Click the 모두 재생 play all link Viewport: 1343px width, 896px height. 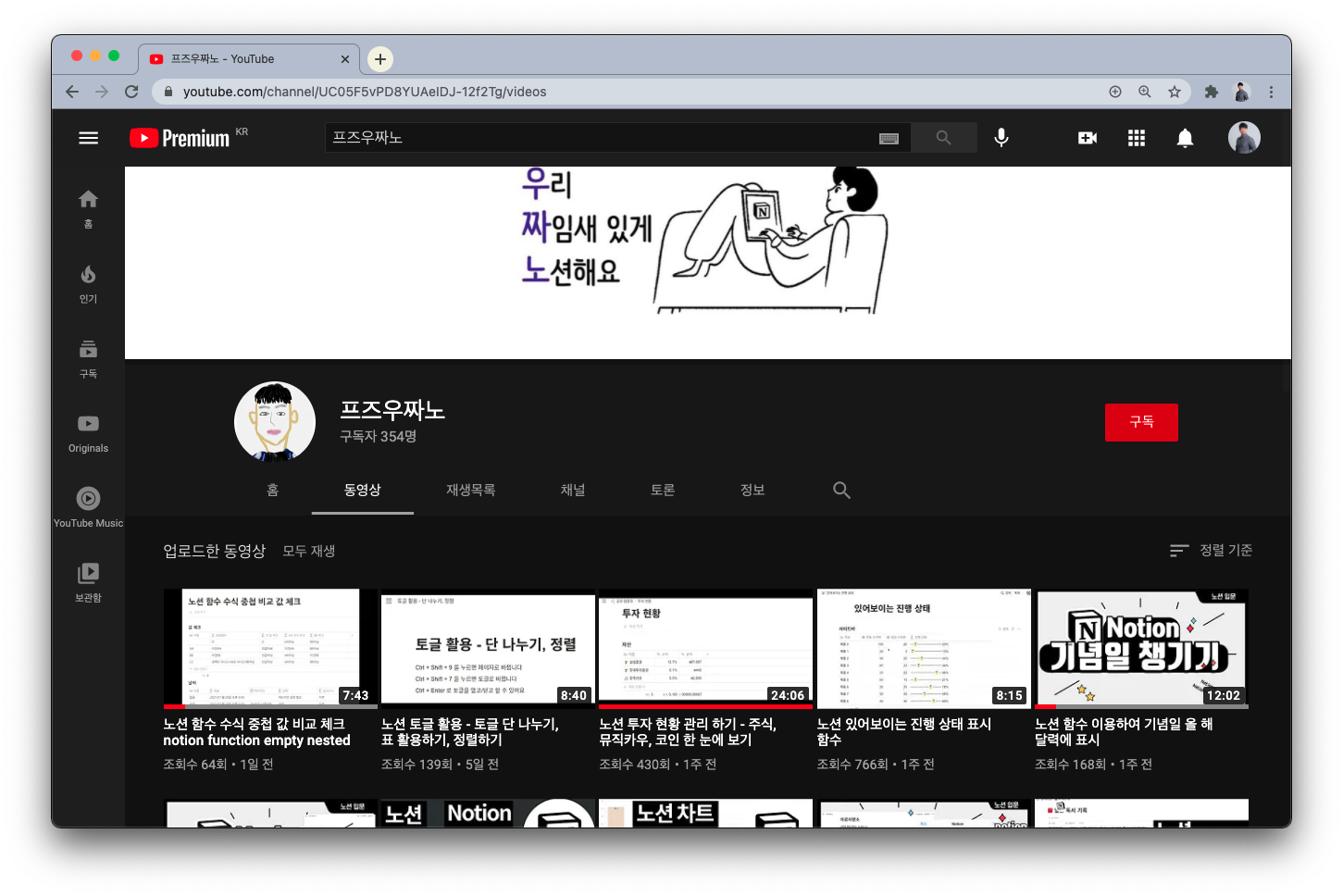coord(309,551)
